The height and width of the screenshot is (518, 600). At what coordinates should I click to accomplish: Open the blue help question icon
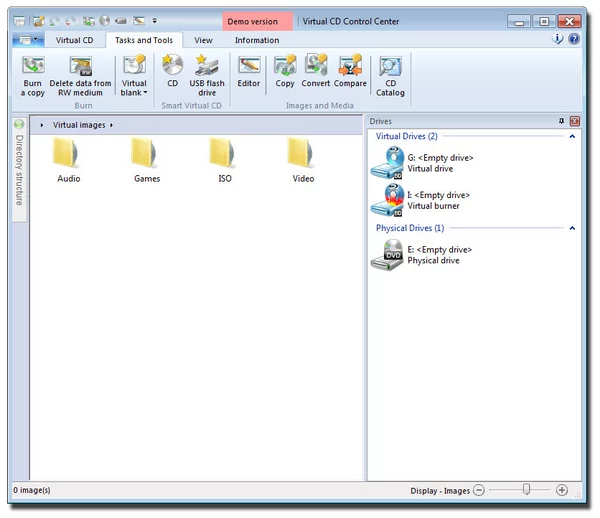[x=574, y=39]
